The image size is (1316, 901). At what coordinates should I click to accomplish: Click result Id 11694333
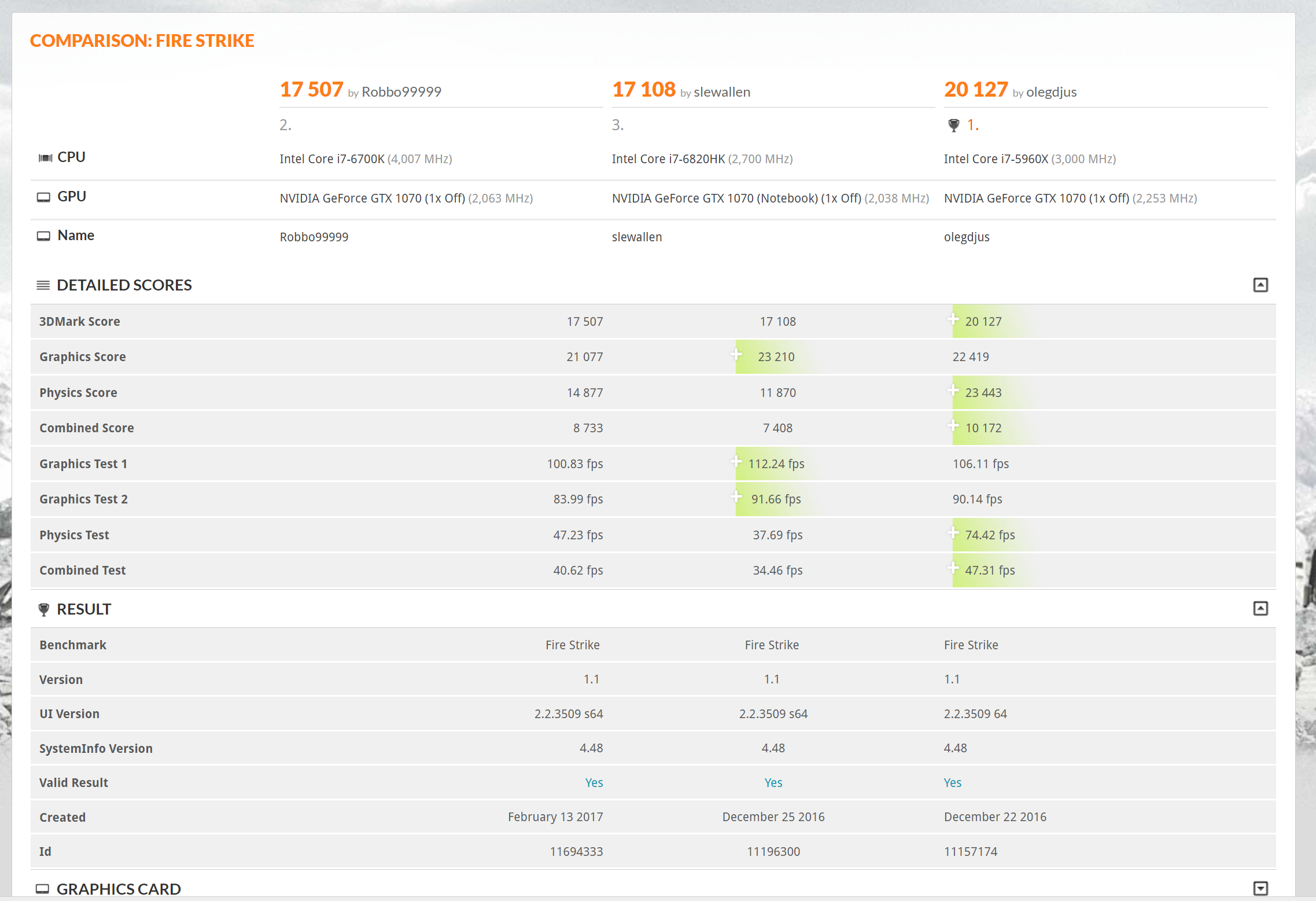click(576, 852)
